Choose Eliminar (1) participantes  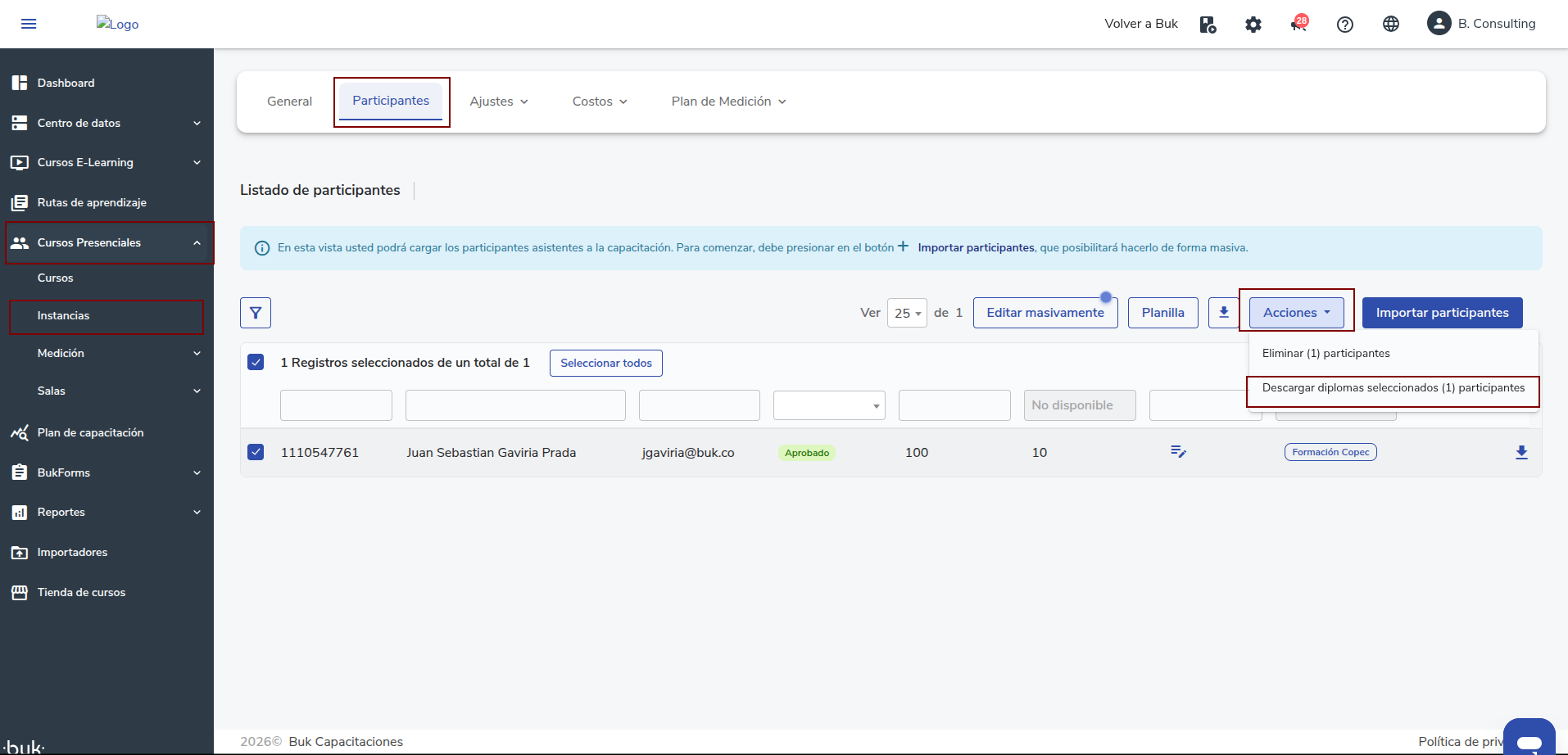click(1326, 354)
